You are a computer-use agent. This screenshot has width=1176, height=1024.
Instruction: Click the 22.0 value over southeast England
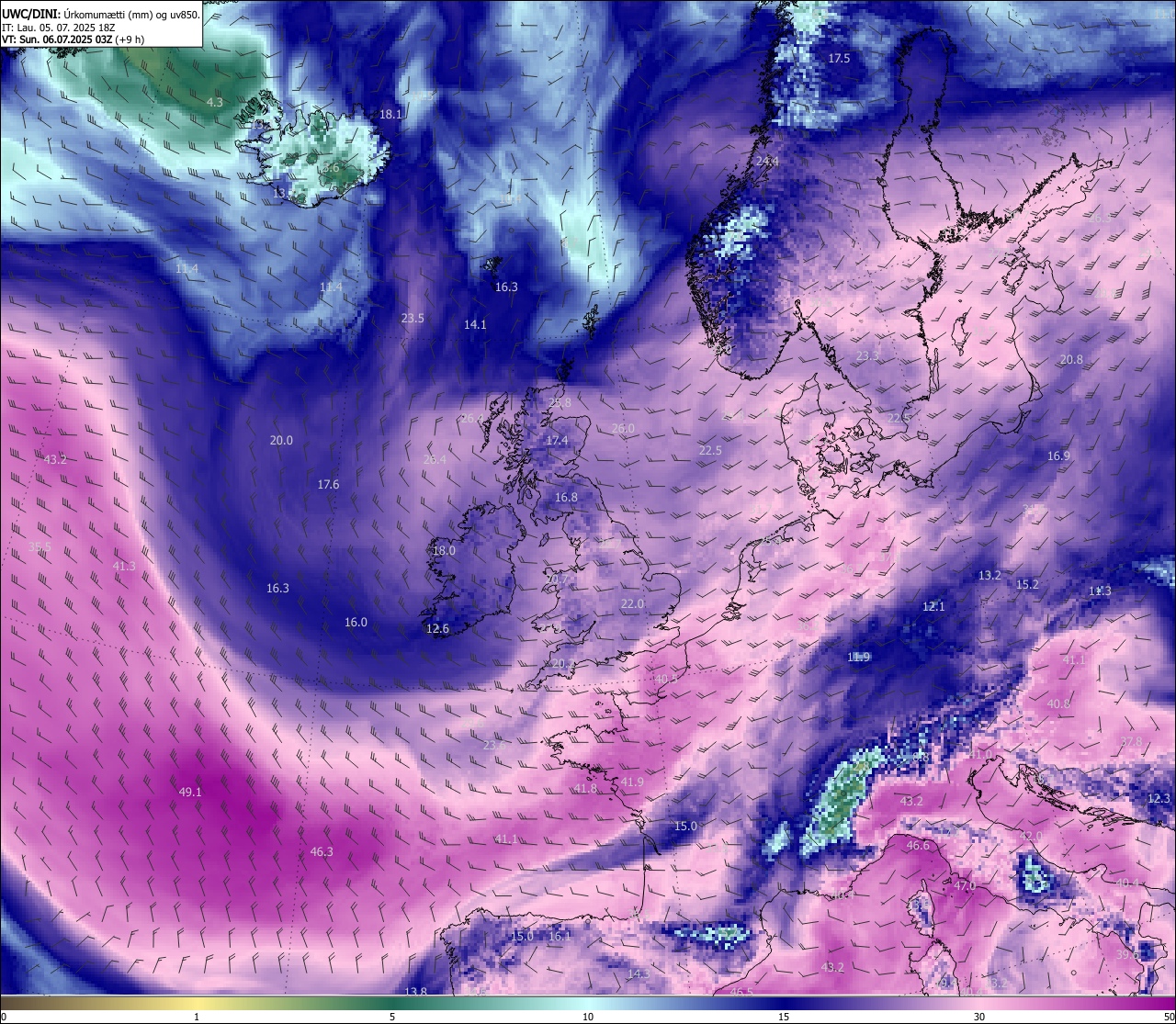(x=632, y=603)
